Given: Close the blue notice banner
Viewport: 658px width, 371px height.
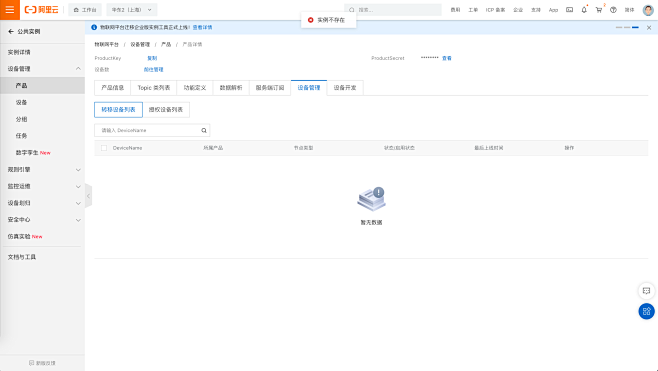Looking at the screenshot, I should pos(649,27).
